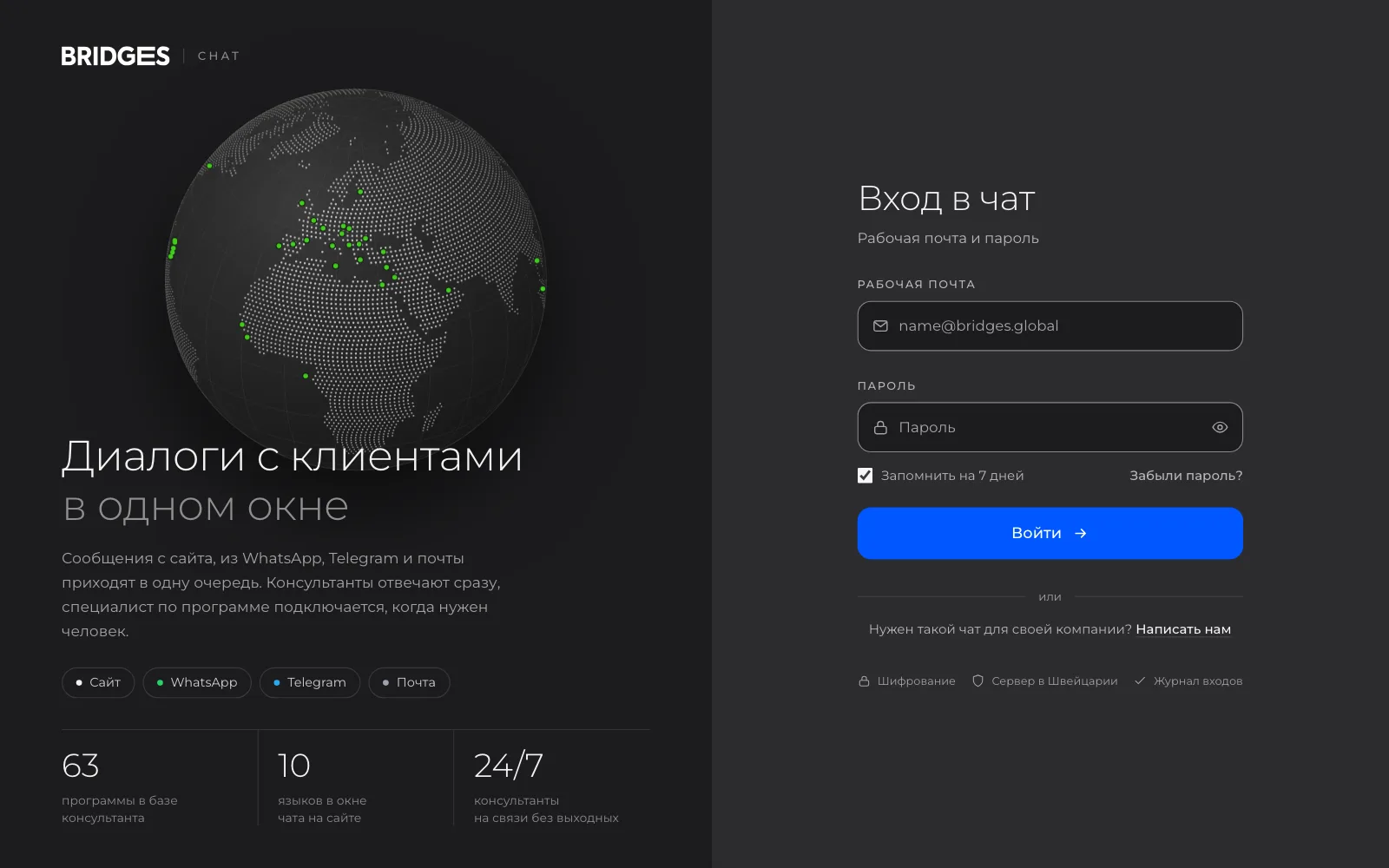Click "Нужен такой чат для своей компании?" text
Image resolution: width=1389 pixels, height=868 pixels.
[1000, 629]
